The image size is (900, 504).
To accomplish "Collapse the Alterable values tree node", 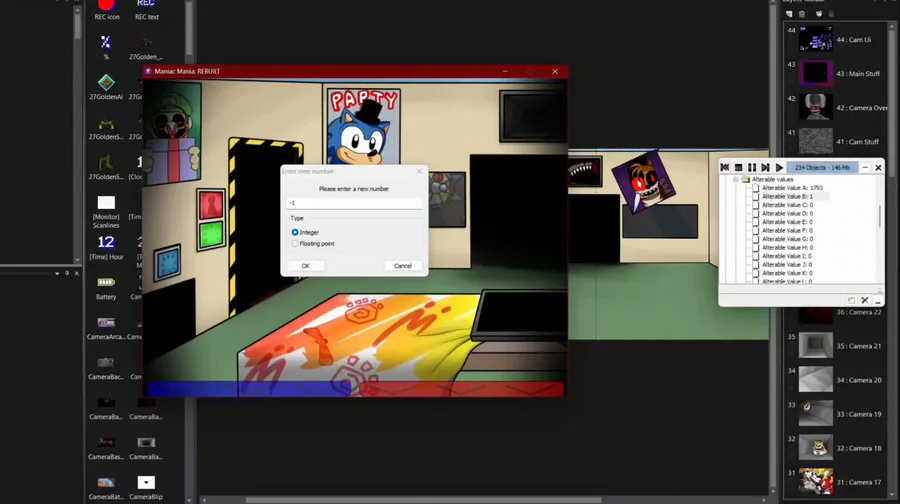I will 736,180.
